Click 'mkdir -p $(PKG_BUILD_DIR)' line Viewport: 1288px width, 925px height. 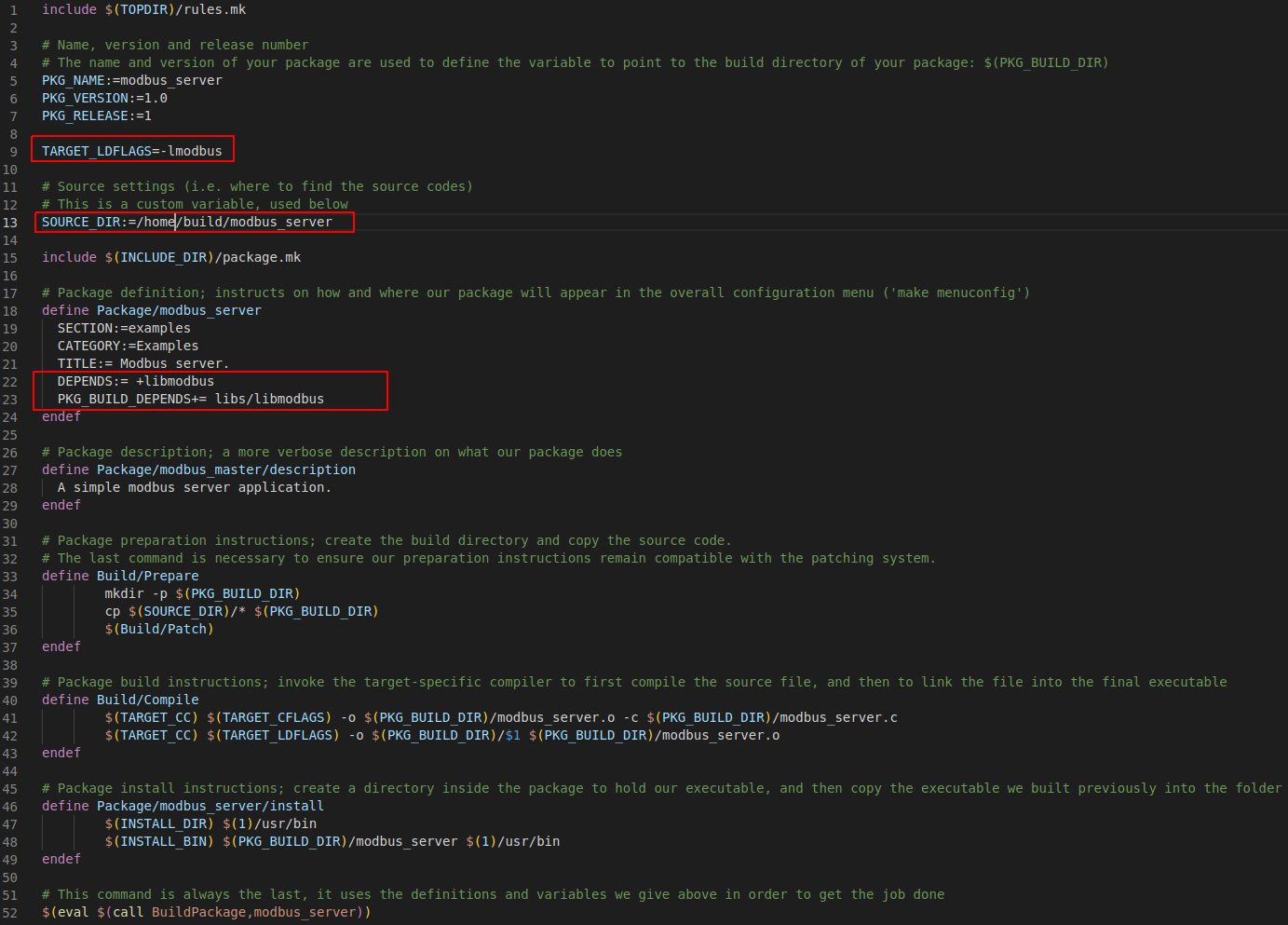[x=202, y=593]
